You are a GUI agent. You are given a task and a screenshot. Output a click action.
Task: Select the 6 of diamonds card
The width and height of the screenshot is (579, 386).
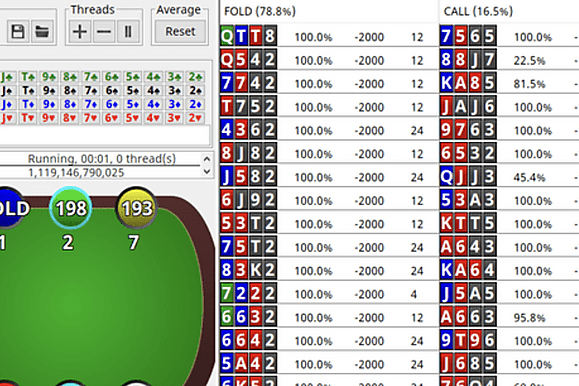click(111, 104)
